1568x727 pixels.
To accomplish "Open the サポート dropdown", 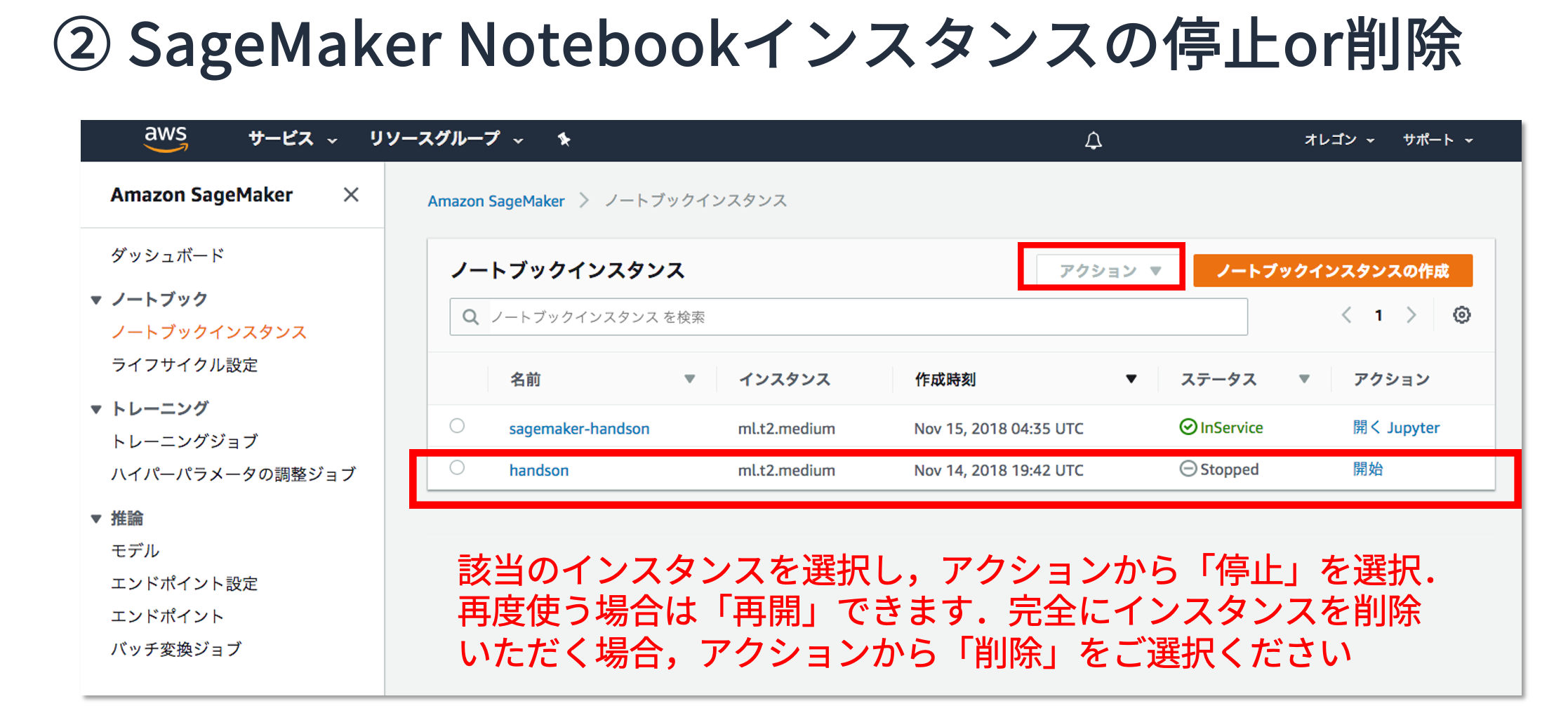I will coord(1437,140).
